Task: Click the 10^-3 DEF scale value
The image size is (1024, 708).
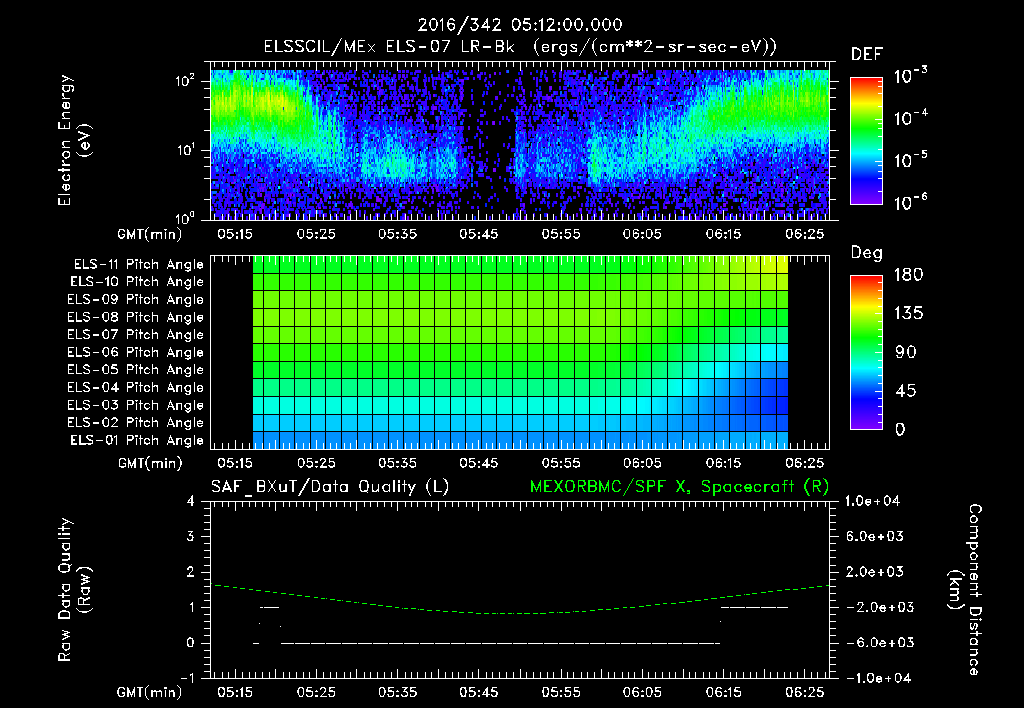Action: pos(911,76)
